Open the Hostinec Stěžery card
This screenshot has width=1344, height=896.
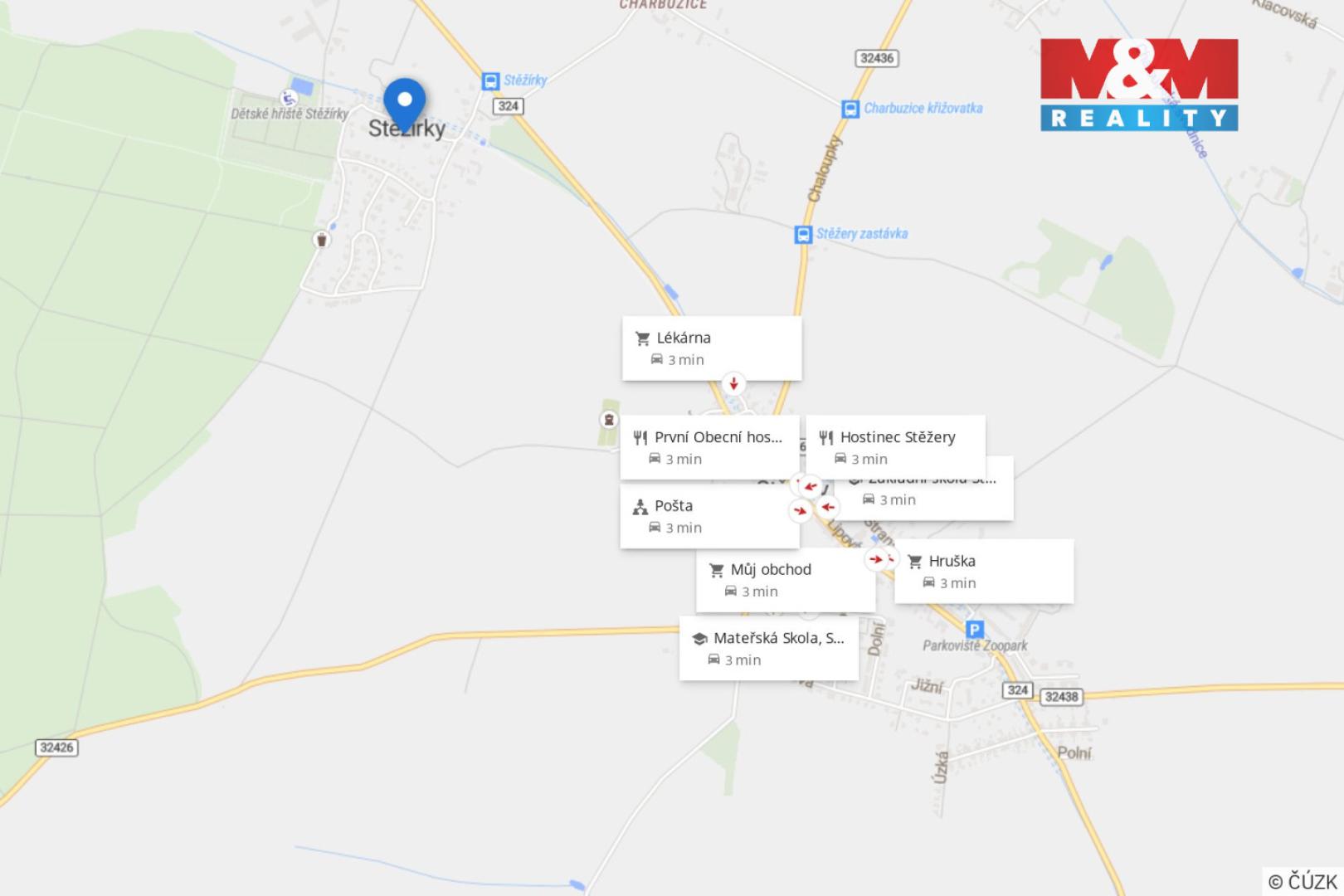coord(896,446)
